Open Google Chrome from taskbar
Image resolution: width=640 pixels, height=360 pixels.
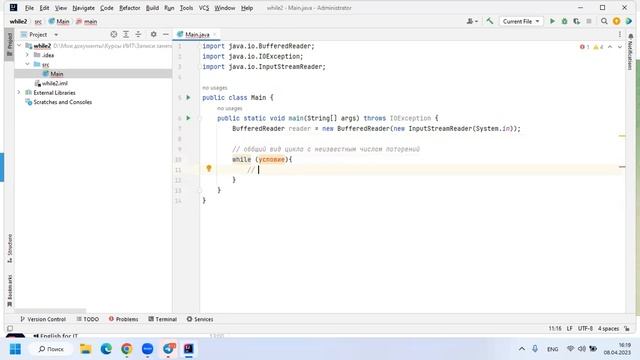pos(127,349)
